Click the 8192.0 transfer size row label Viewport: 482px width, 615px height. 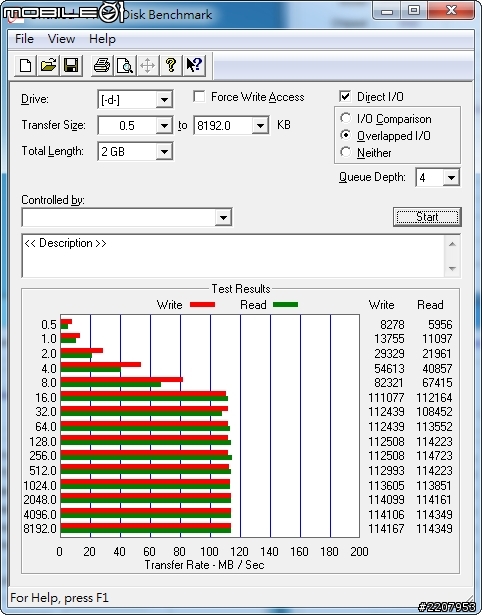40,528
